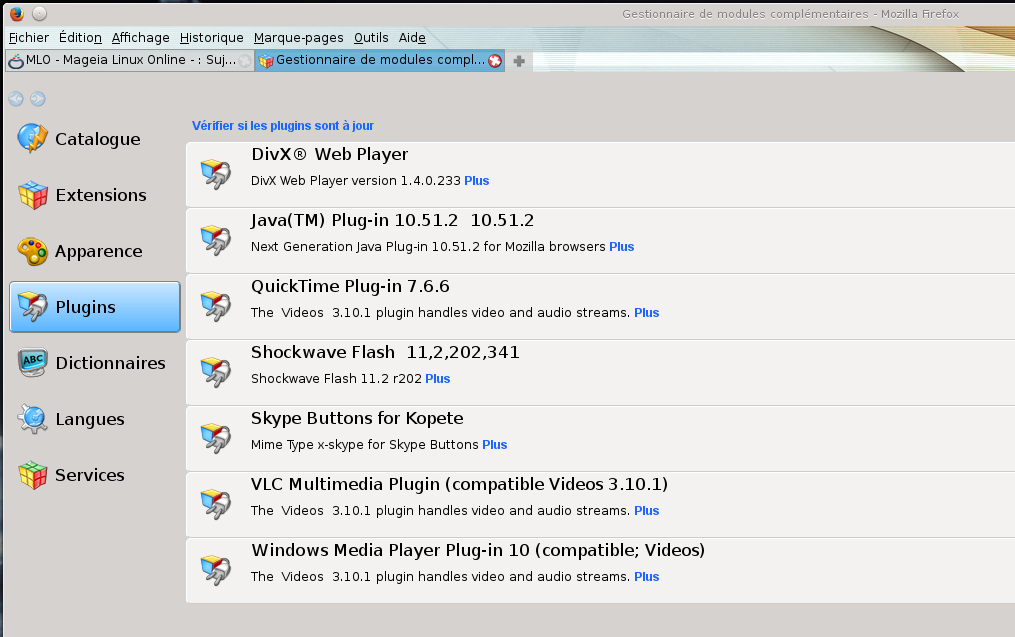Image resolution: width=1015 pixels, height=637 pixels.
Task: Open the Historique menu
Action: (x=212, y=38)
